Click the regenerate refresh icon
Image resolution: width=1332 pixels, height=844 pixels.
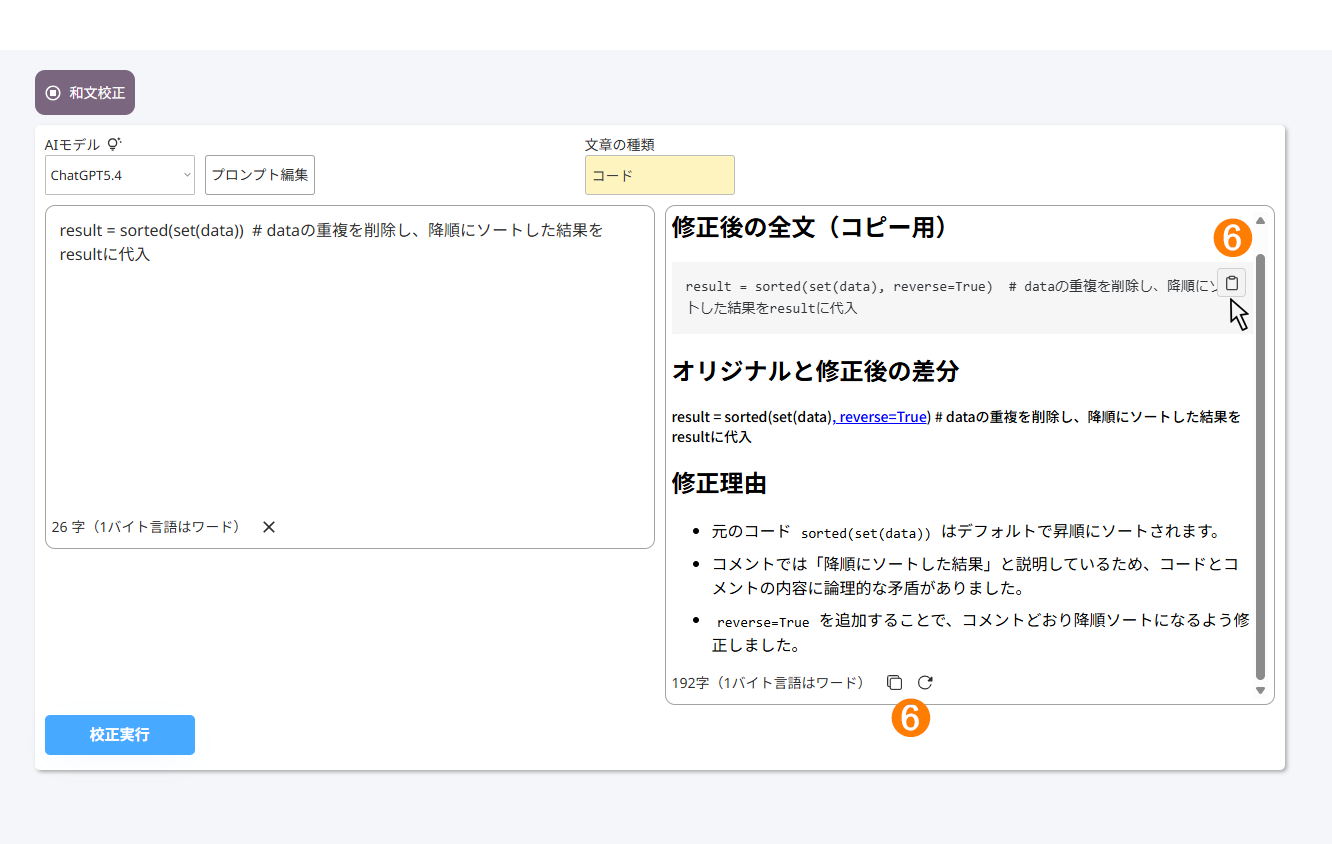click(x=925, y=683)
